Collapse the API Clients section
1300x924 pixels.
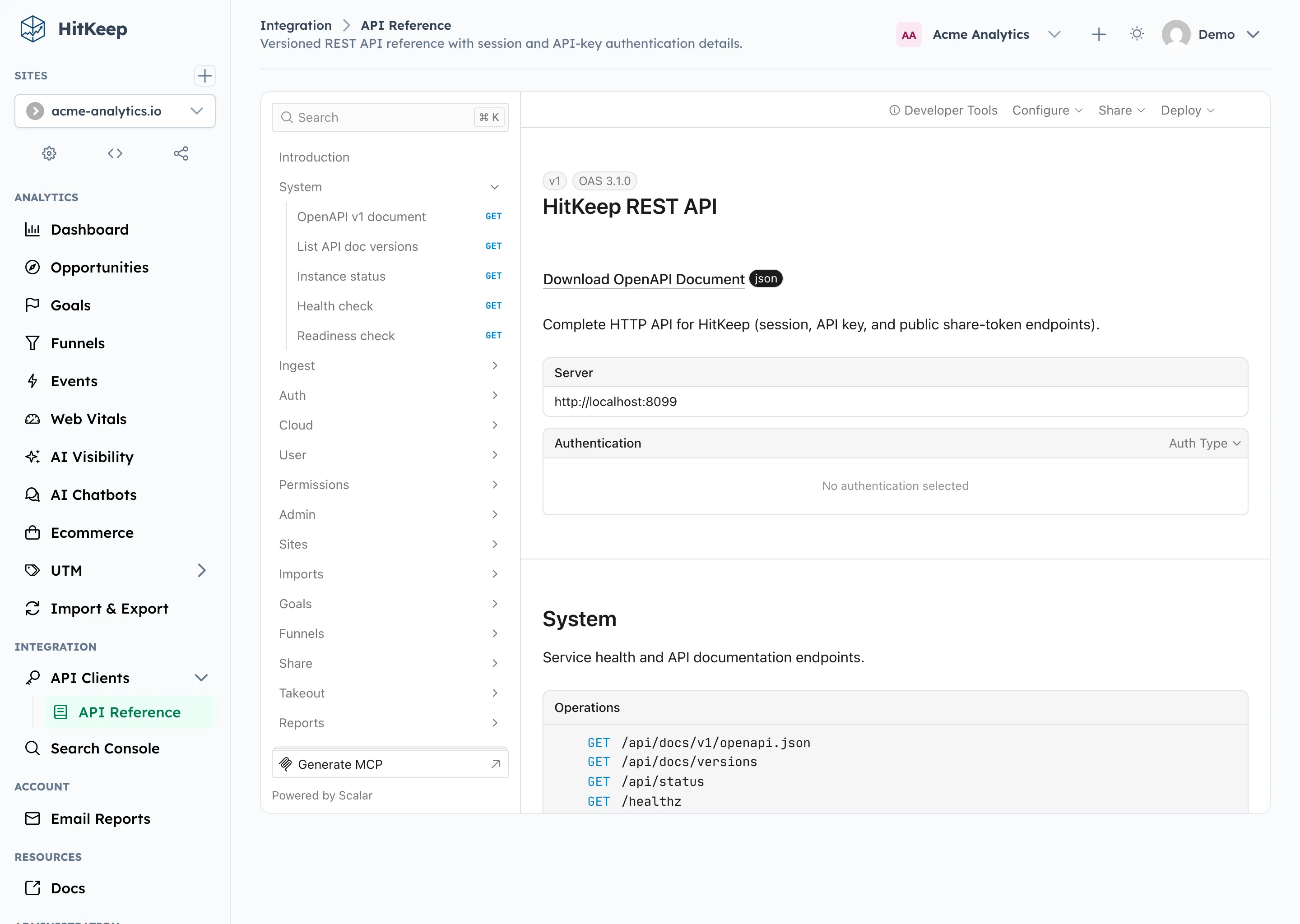pyautogui.click(x=201, y=678)
